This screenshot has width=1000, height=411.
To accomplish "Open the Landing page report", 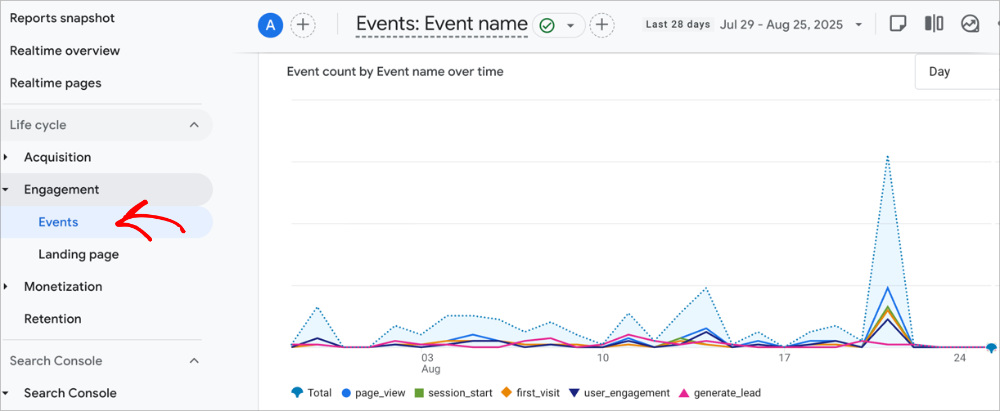I will click(x=78, y=254).
